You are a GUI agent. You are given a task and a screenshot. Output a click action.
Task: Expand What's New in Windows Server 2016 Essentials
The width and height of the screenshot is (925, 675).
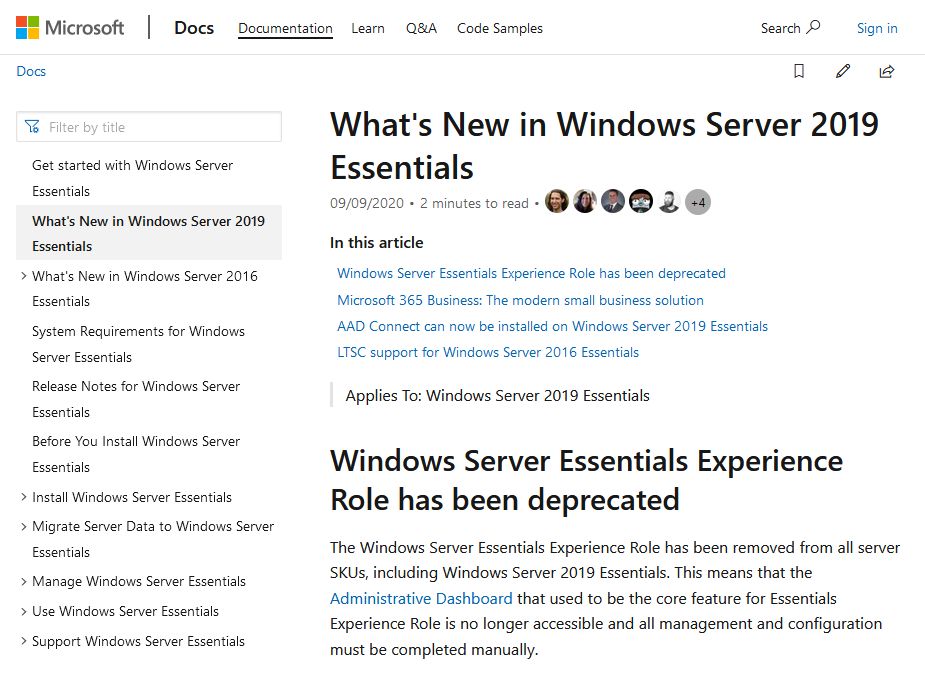(24, 276)
